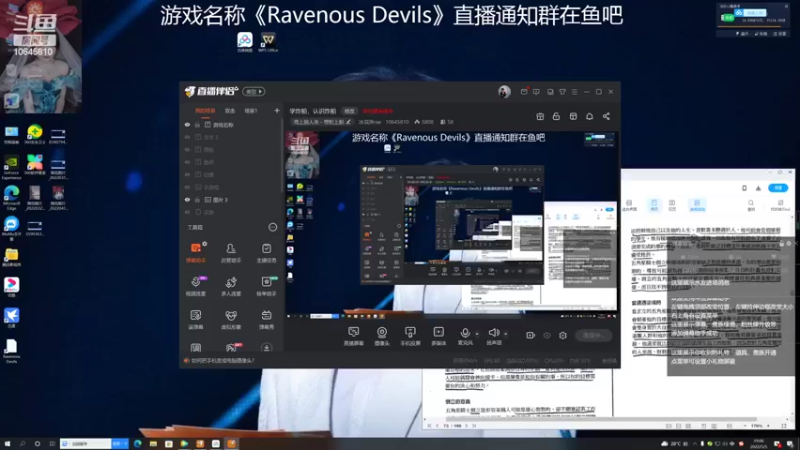
Task: Open the 视频连麦 tool
Action: coord(195,286)
